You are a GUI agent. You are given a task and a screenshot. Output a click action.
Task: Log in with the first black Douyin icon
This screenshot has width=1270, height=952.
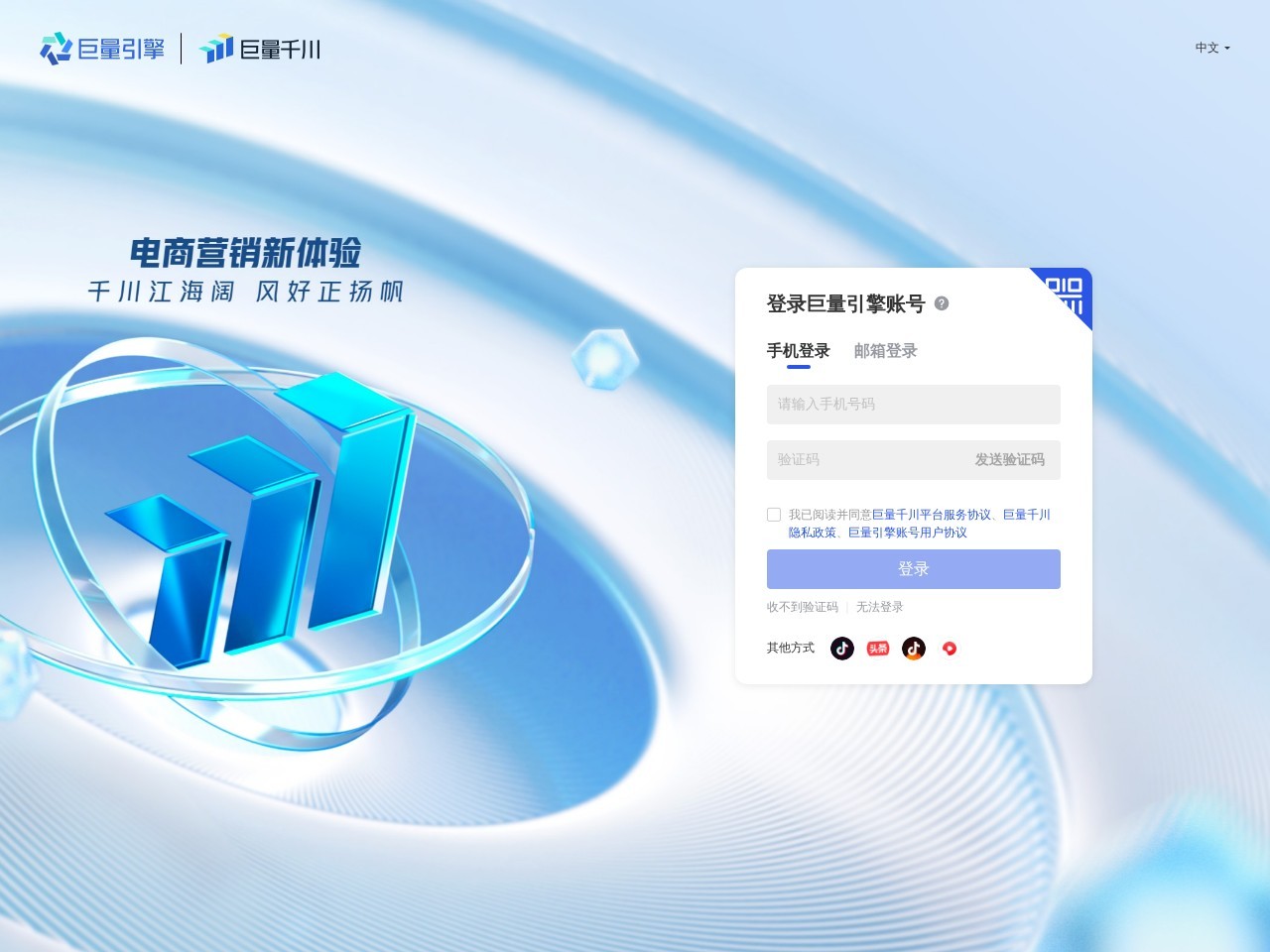pyautogui.click(x=842, y=649)
